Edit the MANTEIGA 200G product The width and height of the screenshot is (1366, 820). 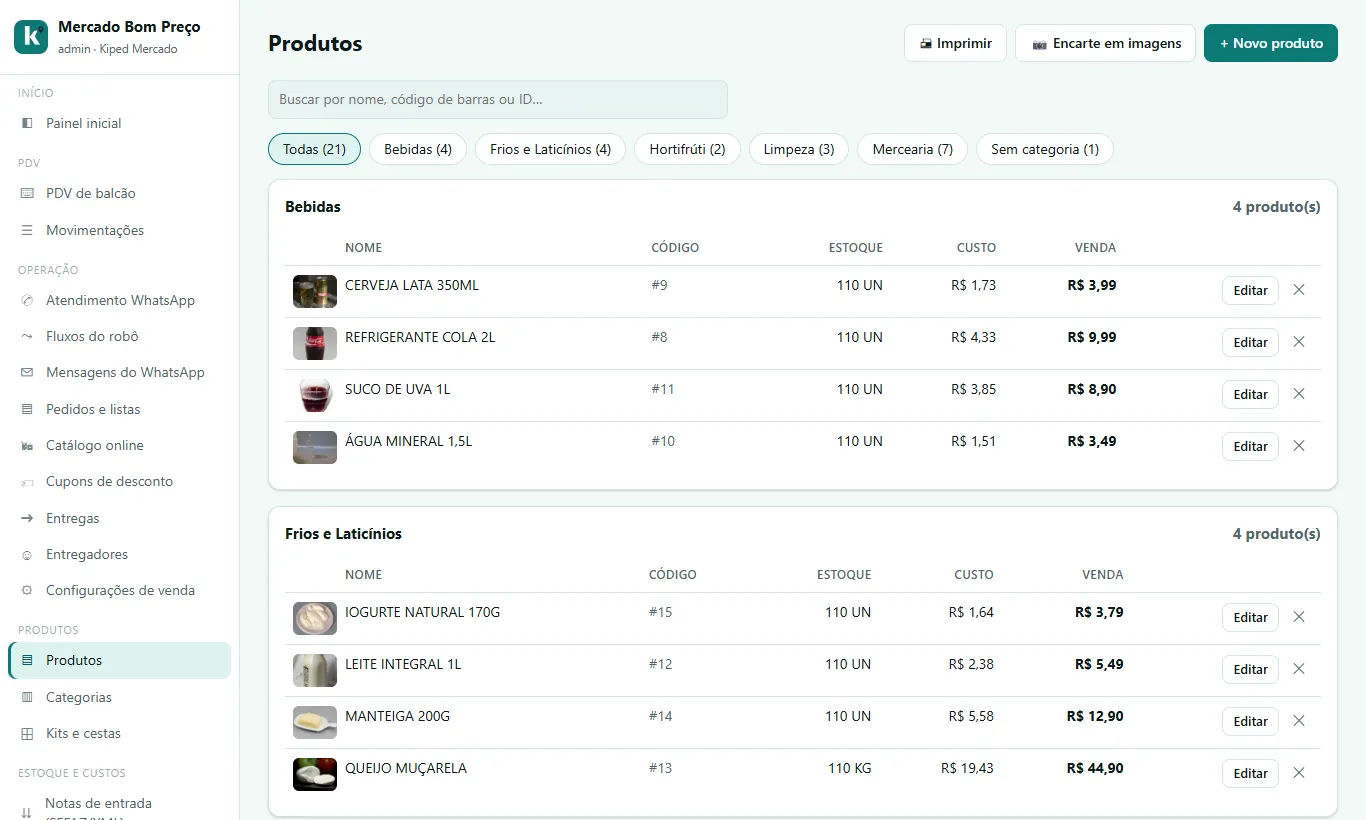(1250, 721)
